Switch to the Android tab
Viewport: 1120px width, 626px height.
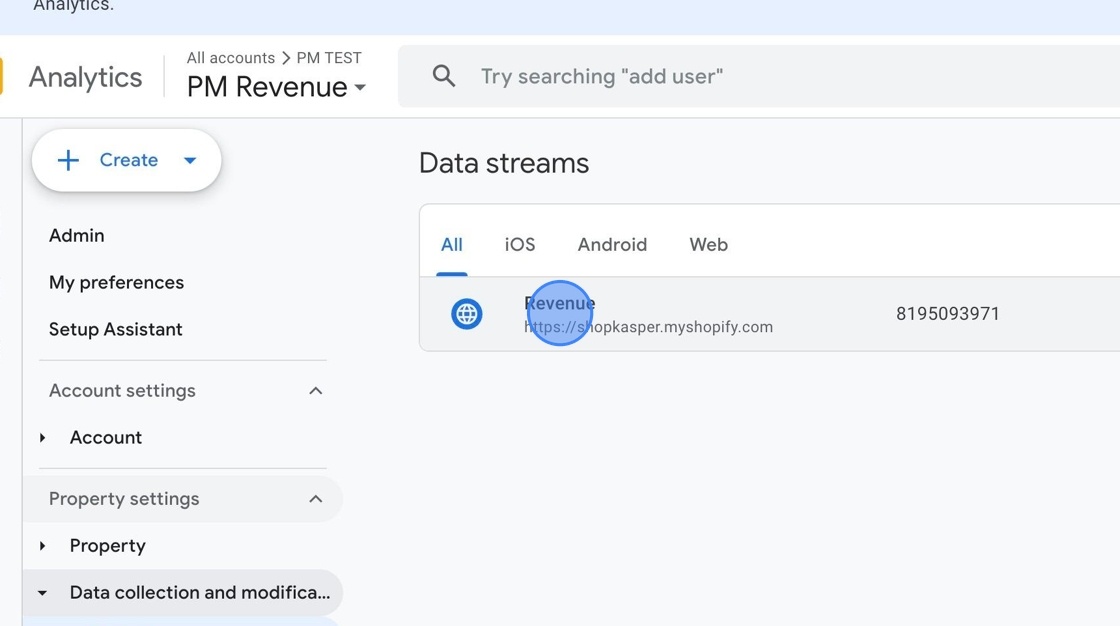click(611, 244)
